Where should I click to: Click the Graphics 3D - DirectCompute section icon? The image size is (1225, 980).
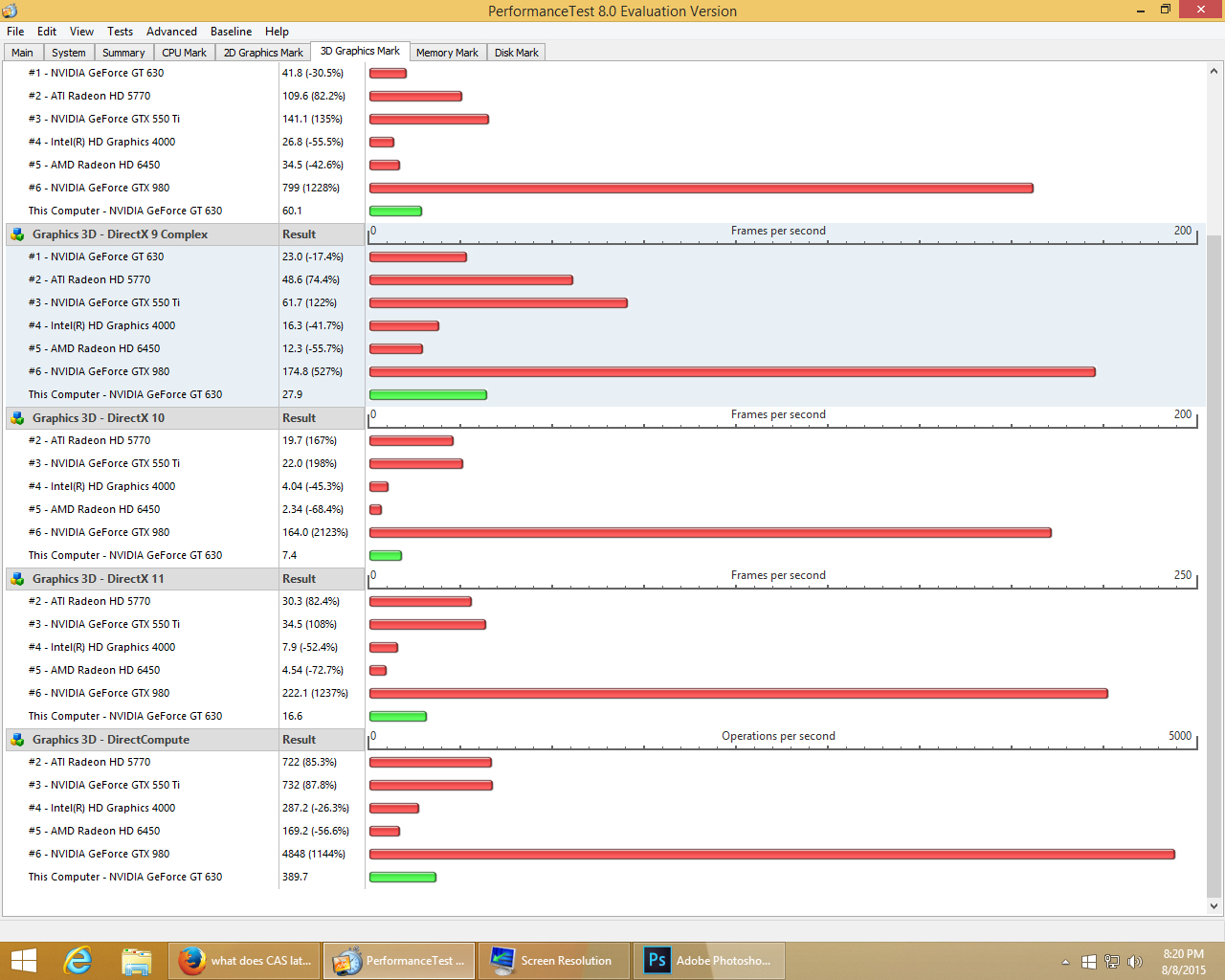[x=17, y=740]
